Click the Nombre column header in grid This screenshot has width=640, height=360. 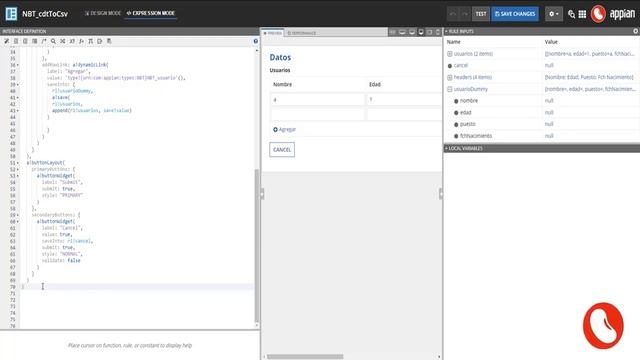(282, 84)
